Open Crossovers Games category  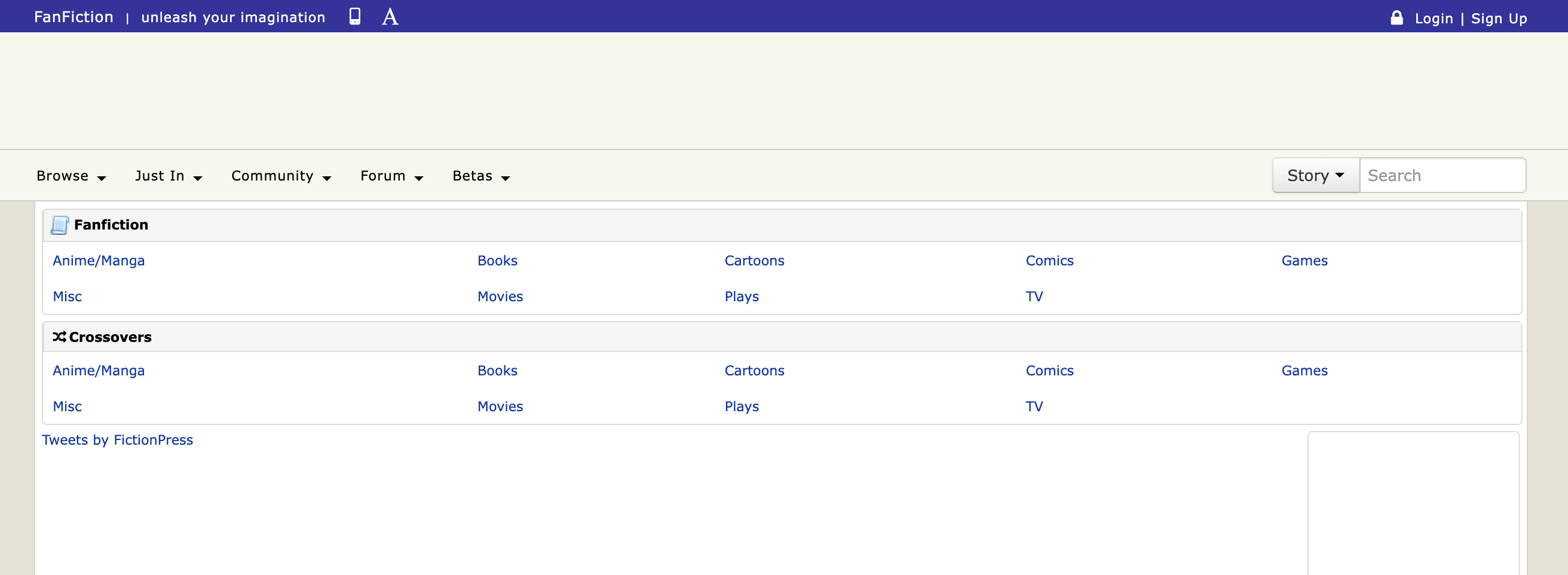click(x=1304, y=371)
